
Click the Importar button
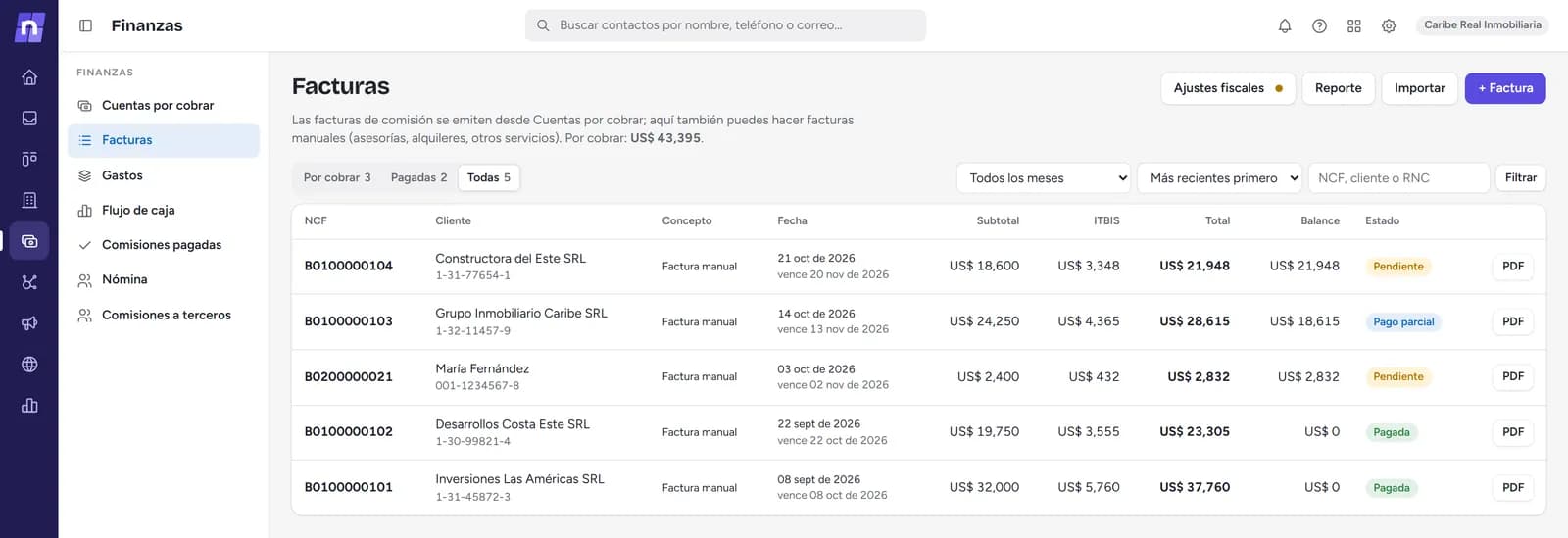1419,88
